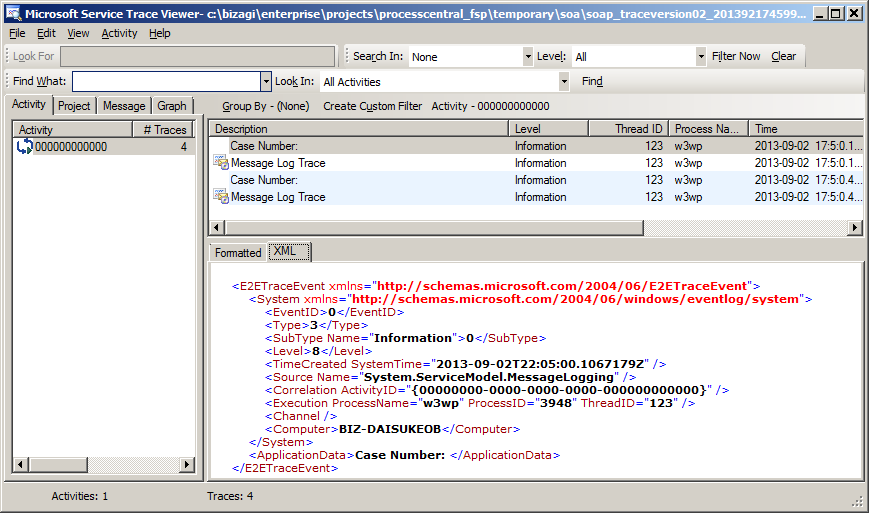Click the Activity - 000000000000 toolbar label
The height and width of the screenshot is (513, 869).
[490, 106]
